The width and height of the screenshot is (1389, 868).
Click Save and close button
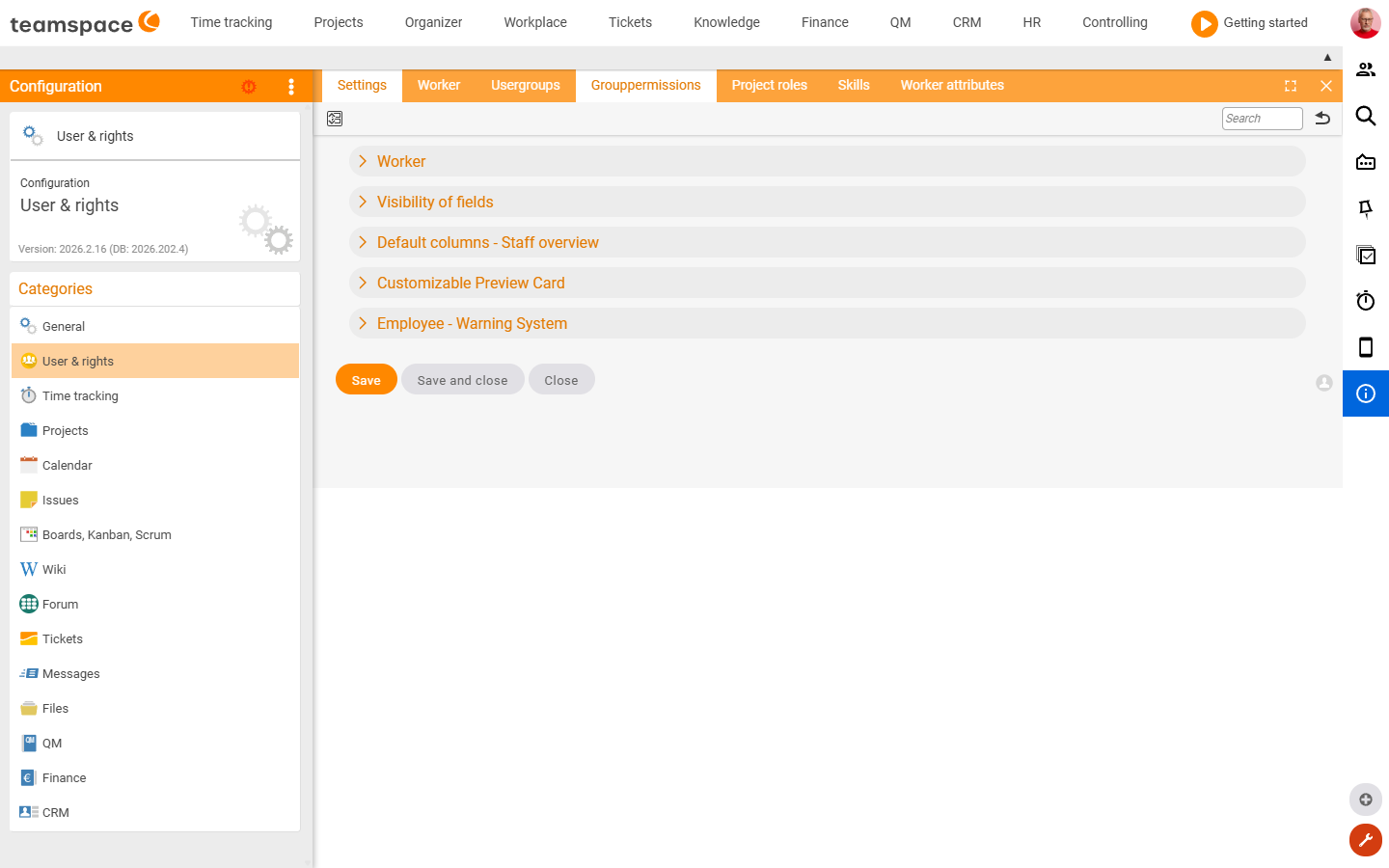coord(463,379)
